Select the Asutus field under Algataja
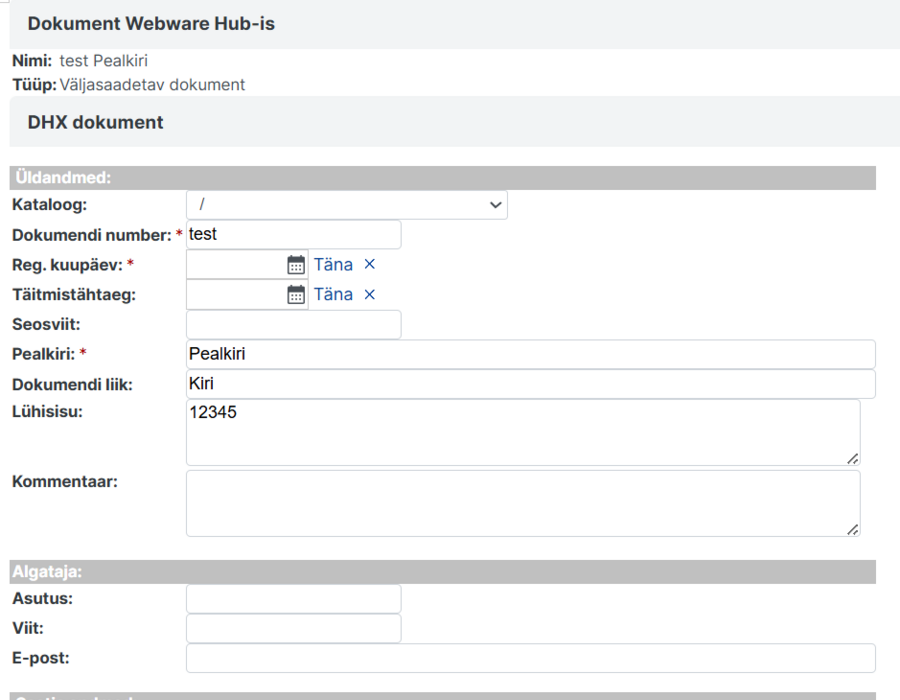The image size is (900, 700). coord(293,598)
